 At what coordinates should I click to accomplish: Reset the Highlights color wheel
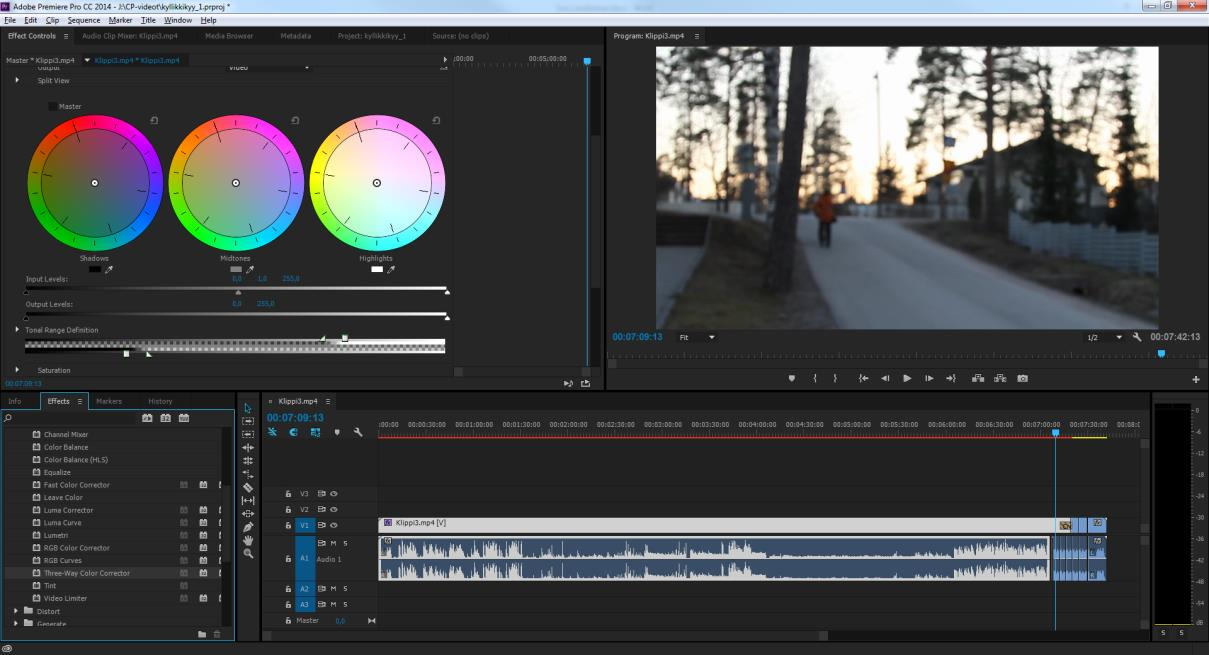pyautogui.click(x=436, y=121)
